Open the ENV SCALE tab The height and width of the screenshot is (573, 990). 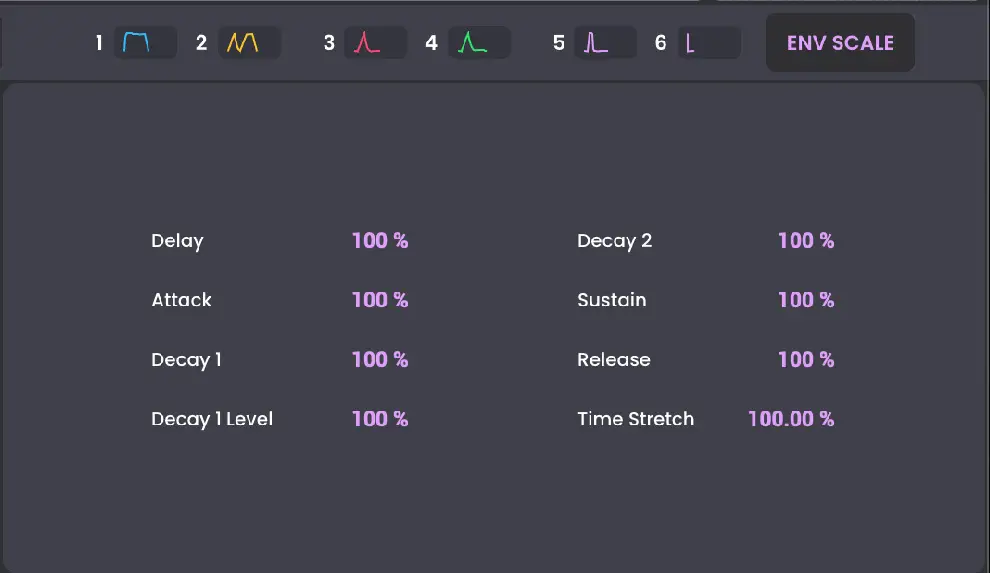(840, 43)
